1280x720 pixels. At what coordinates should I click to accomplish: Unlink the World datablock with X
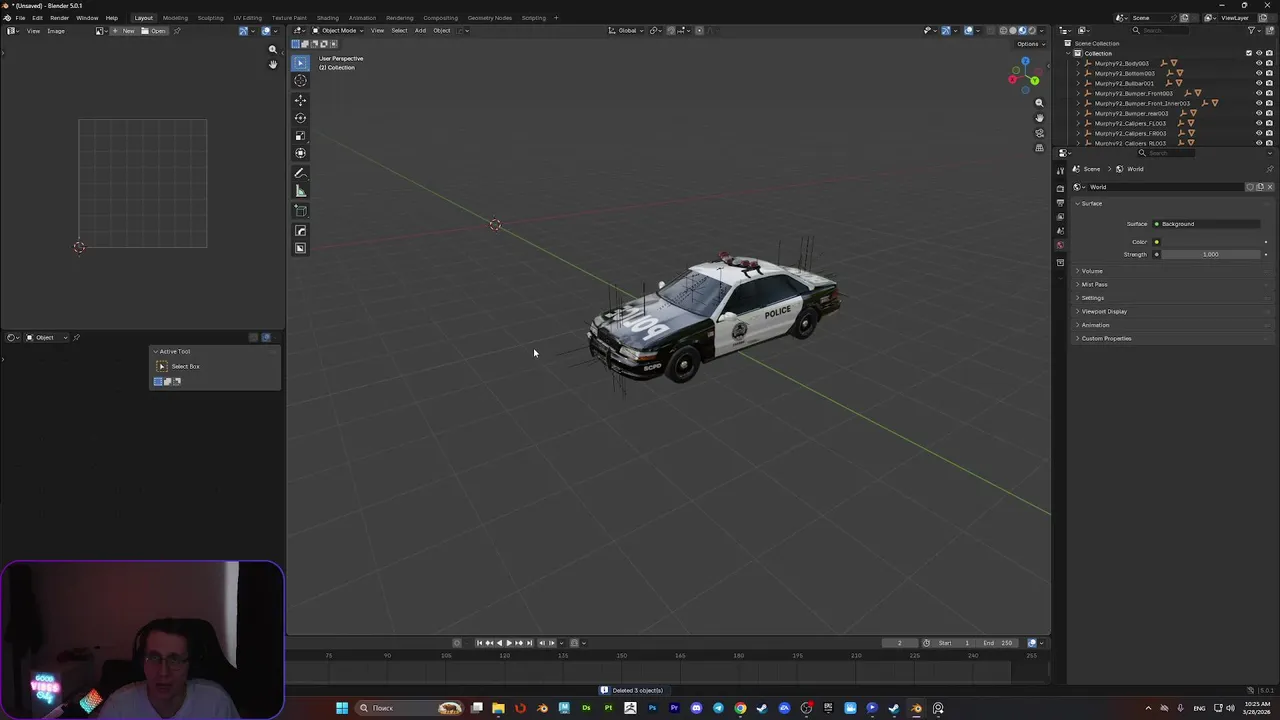pyautogui.click(x=1270, y=187)
